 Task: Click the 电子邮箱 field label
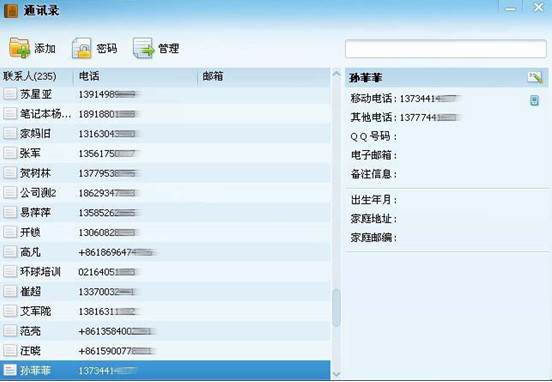pos(374,155)
